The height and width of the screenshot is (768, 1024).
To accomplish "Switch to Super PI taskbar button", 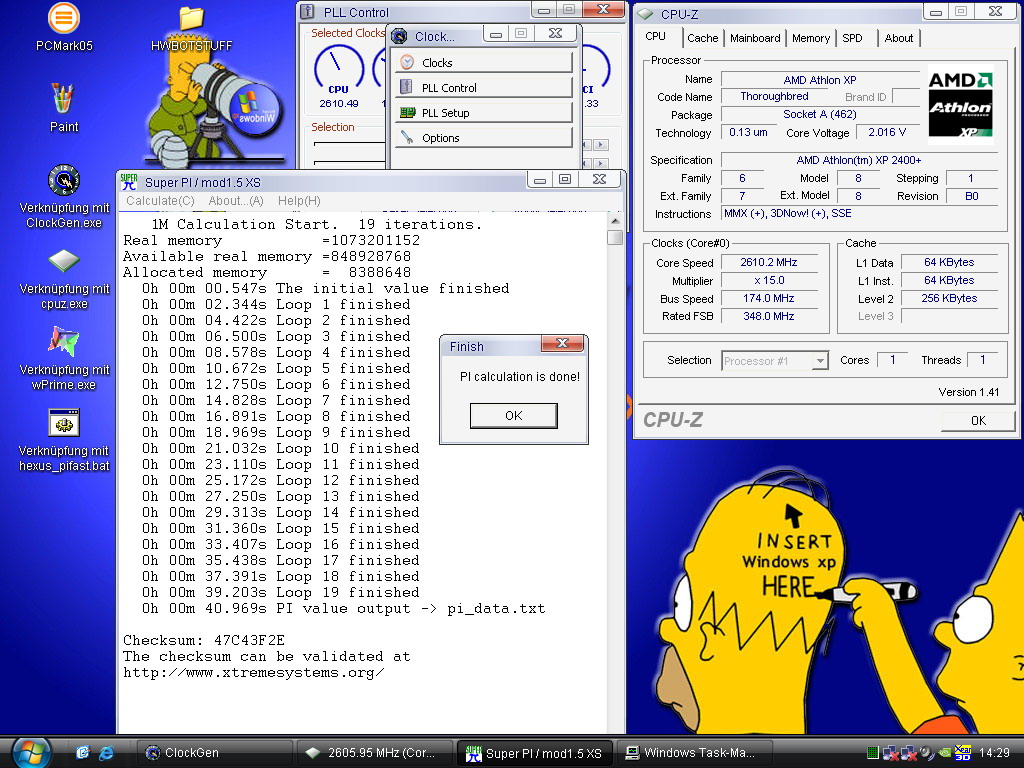I will click(535, 753).
